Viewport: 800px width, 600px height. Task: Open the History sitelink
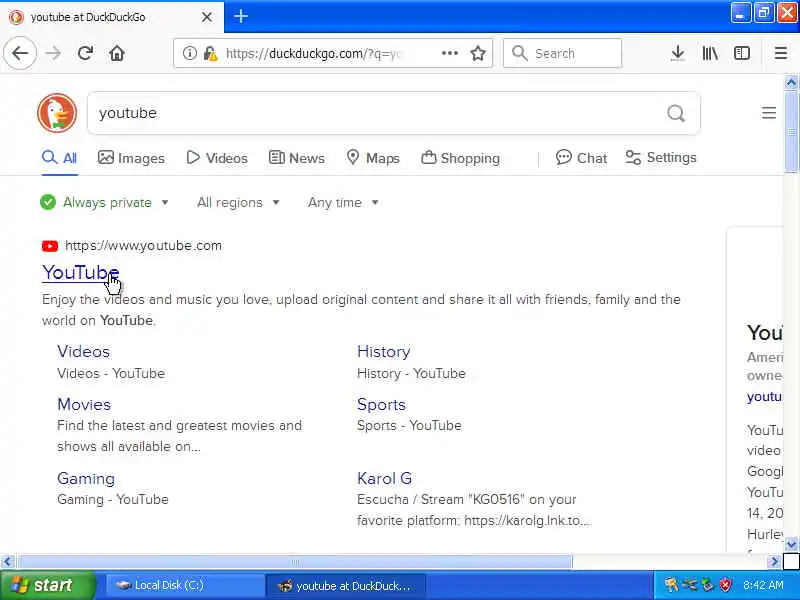384,352
